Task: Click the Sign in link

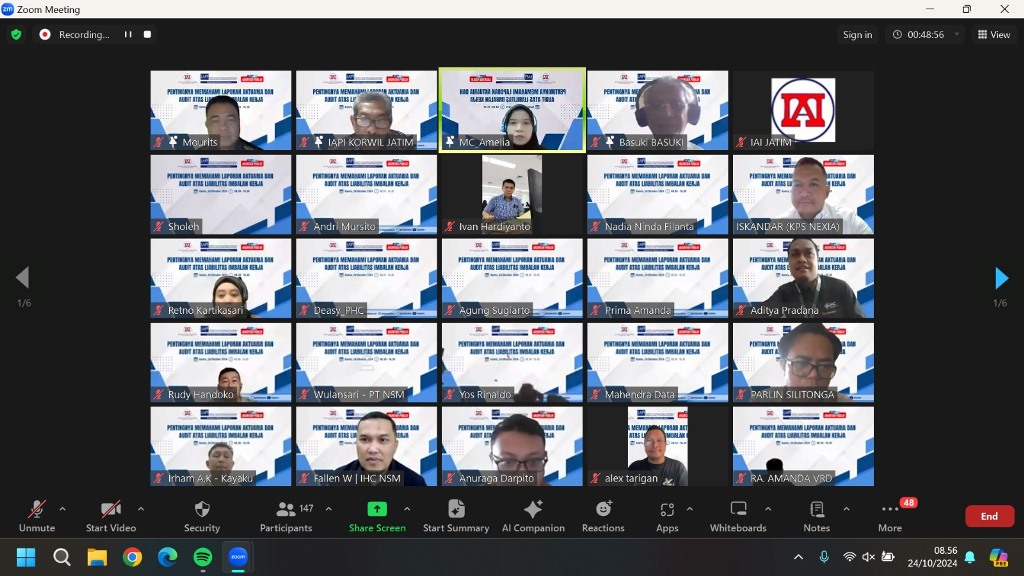Action: [x=857, y=35]
